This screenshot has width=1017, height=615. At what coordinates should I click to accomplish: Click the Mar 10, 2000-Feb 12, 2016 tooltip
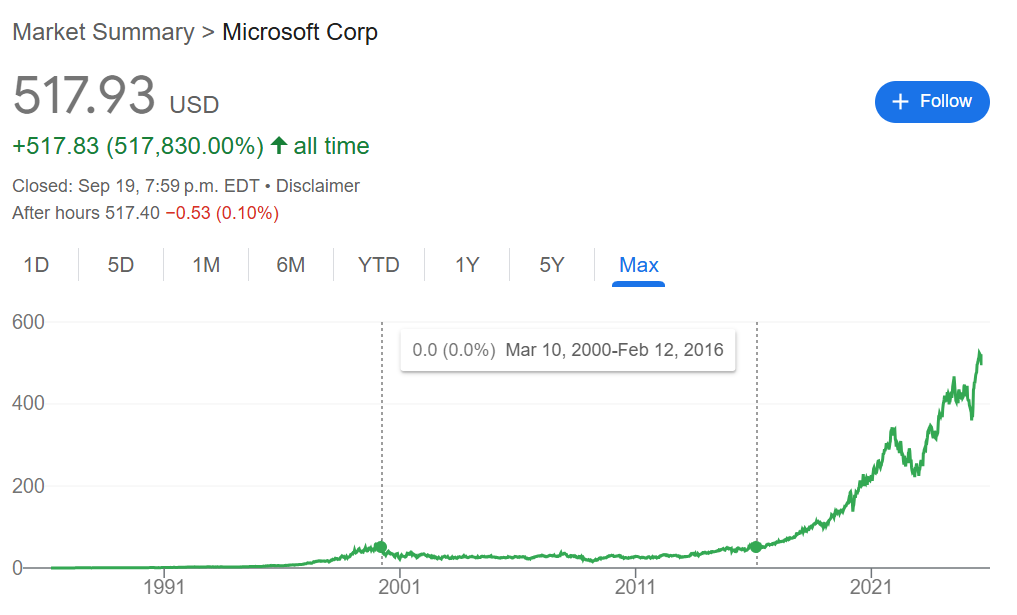(568, 350)
